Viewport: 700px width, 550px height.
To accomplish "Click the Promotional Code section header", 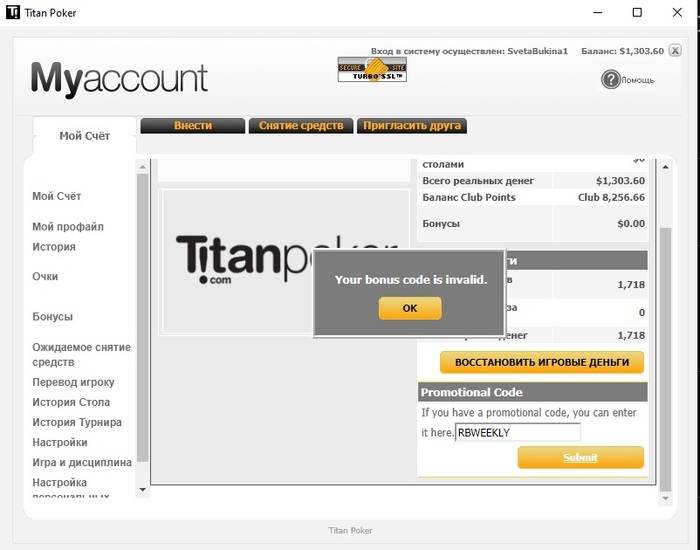I will (533, 392).
